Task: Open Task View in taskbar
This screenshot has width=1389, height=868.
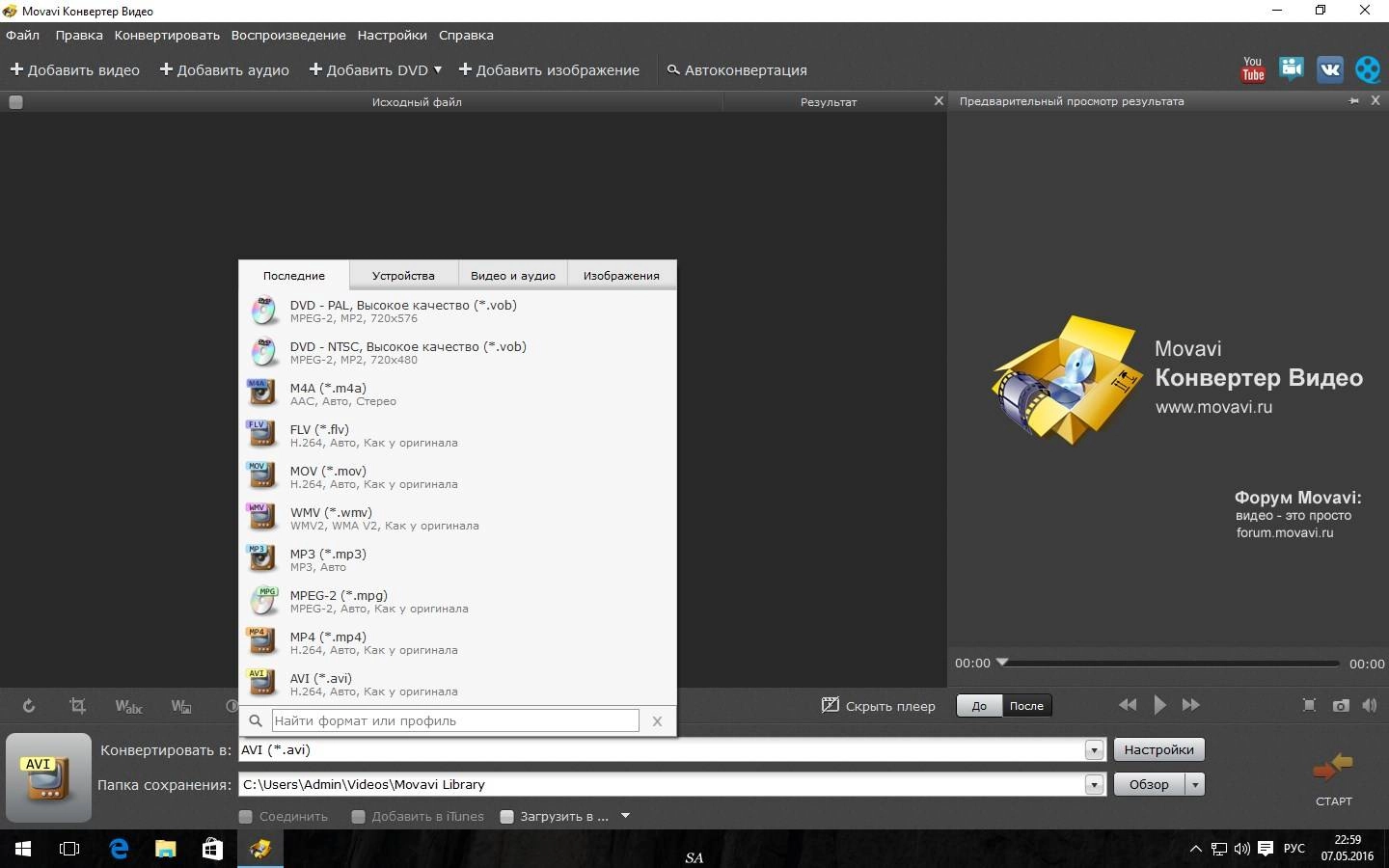Action: (x=69, y=849)
